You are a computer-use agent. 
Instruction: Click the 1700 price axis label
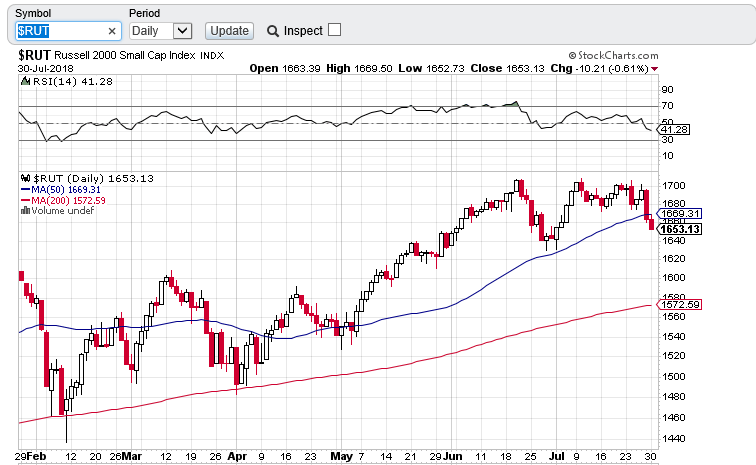click(674, 186)
